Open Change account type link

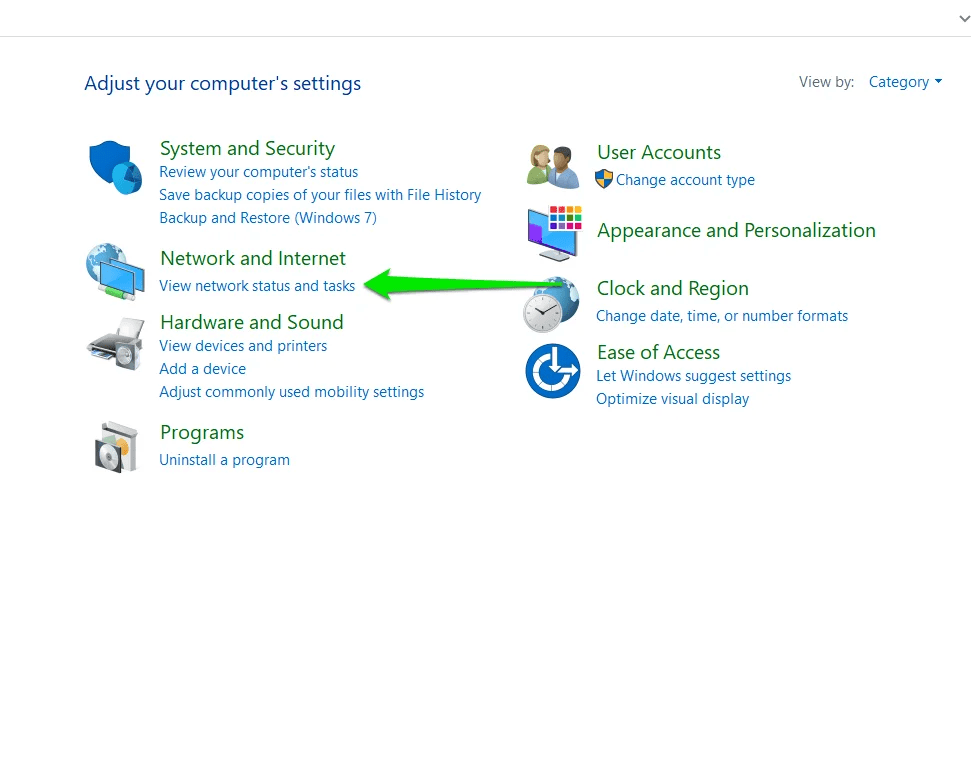[x=685, y=180]
